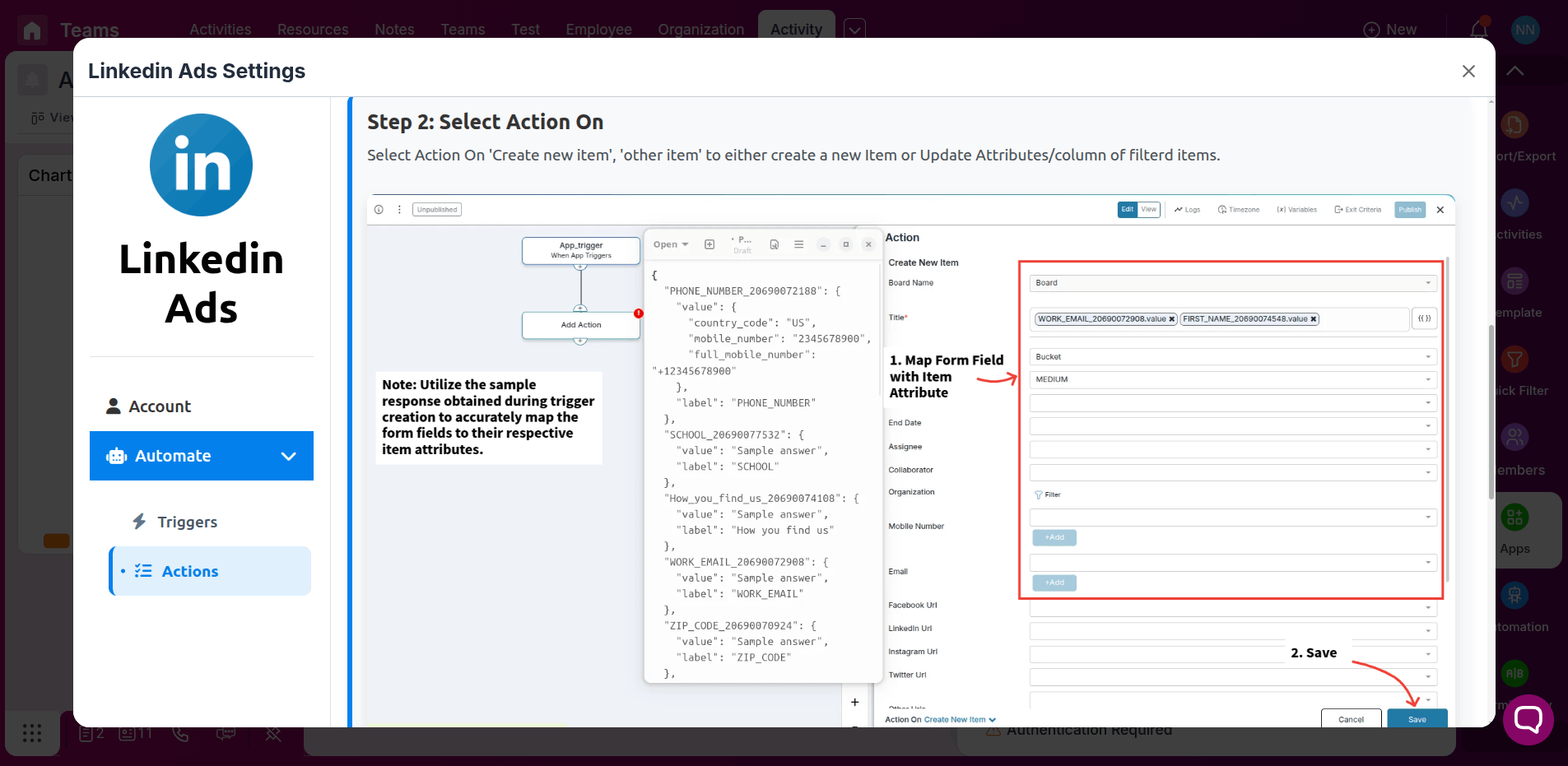This screenshot has width=1568, height=766.
Task: Open the Members icon in right sidebar
Action: click(1514, 438)
